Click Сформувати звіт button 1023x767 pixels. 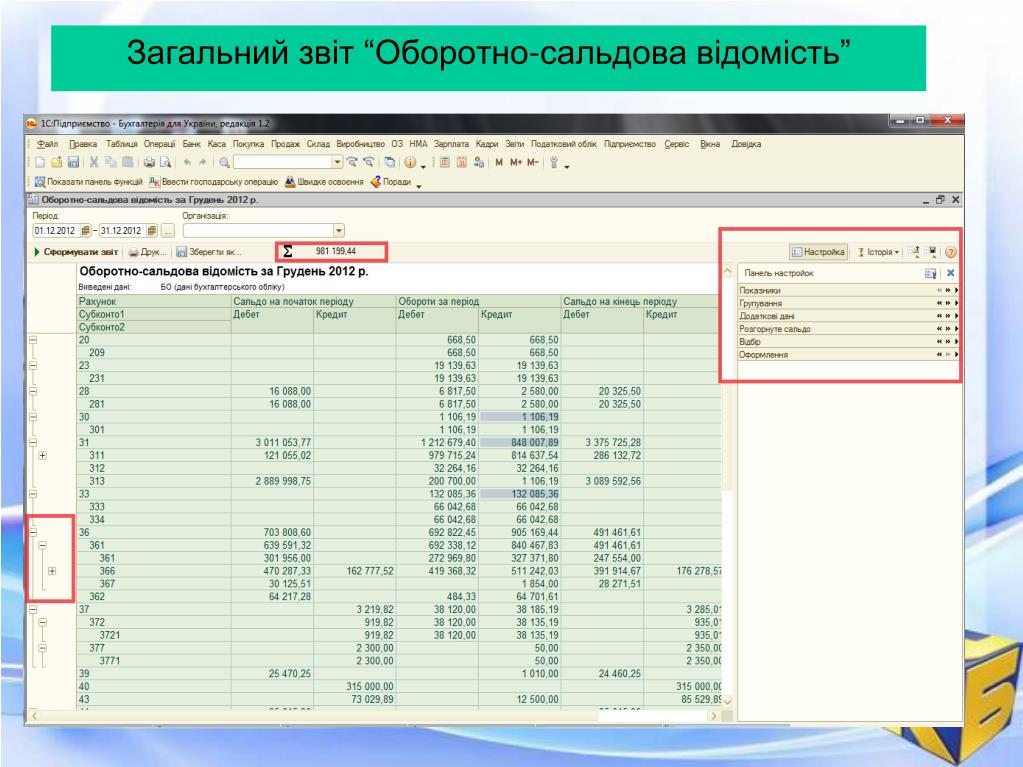pos(76,252)
